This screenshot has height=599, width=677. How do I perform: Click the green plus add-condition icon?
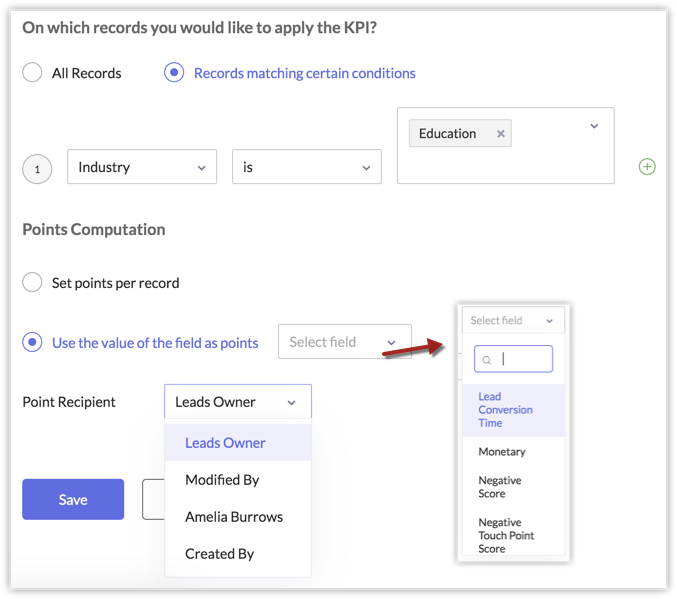coord(647,167)
